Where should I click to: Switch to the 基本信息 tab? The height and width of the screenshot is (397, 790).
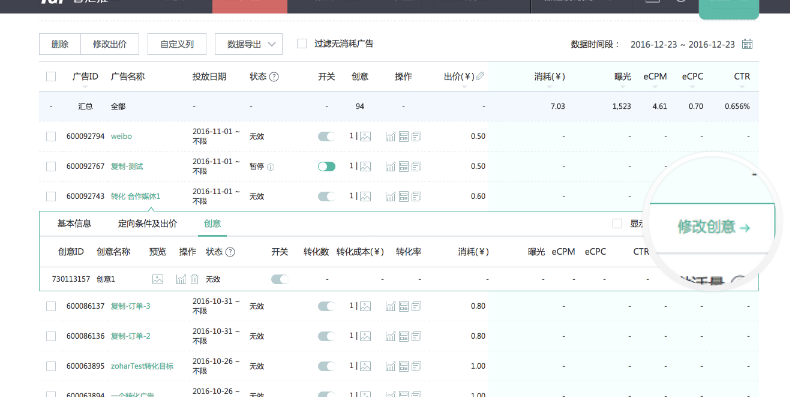pyautogui.click(x=74, y=224)
